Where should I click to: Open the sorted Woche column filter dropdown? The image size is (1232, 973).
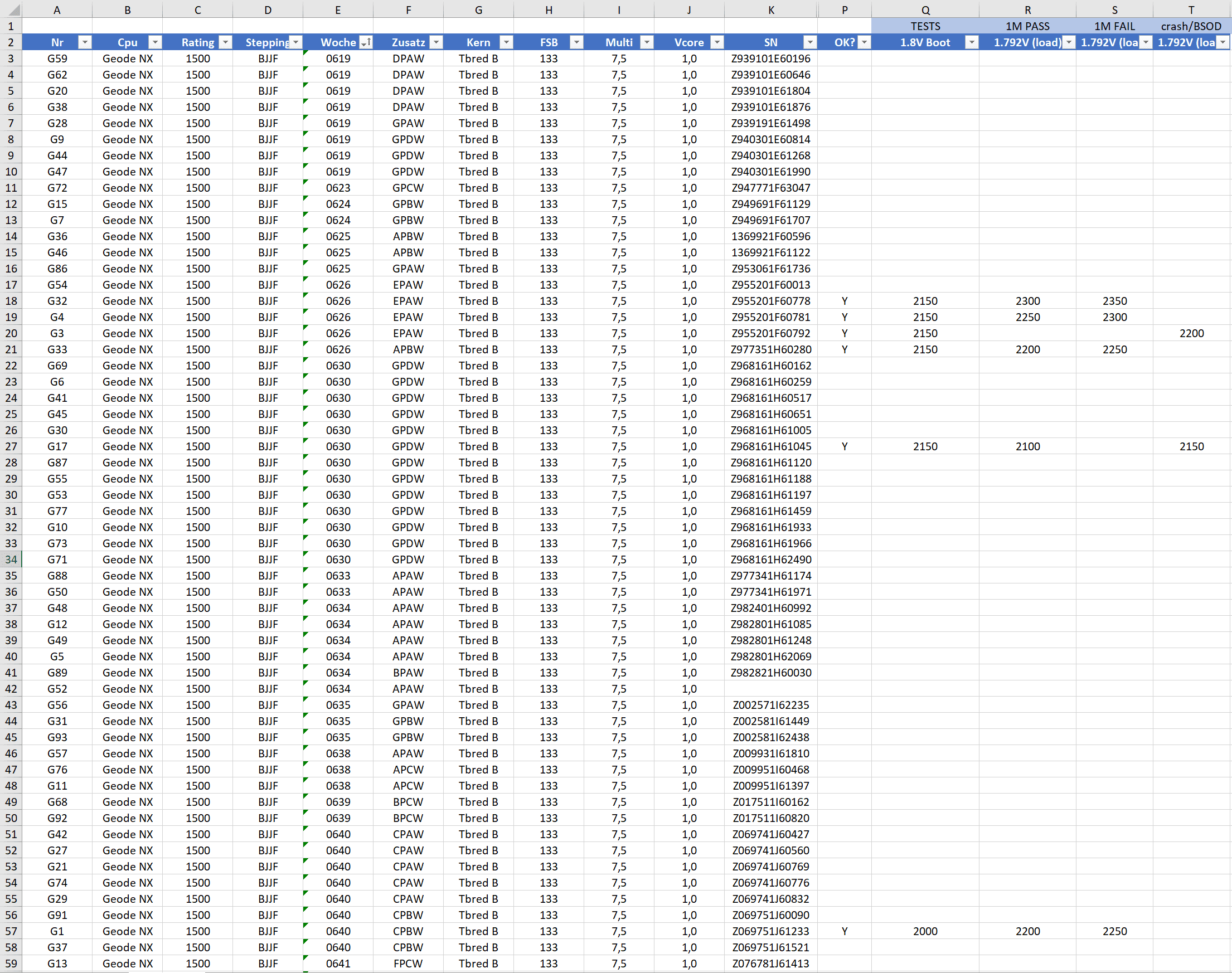point(366,42)
